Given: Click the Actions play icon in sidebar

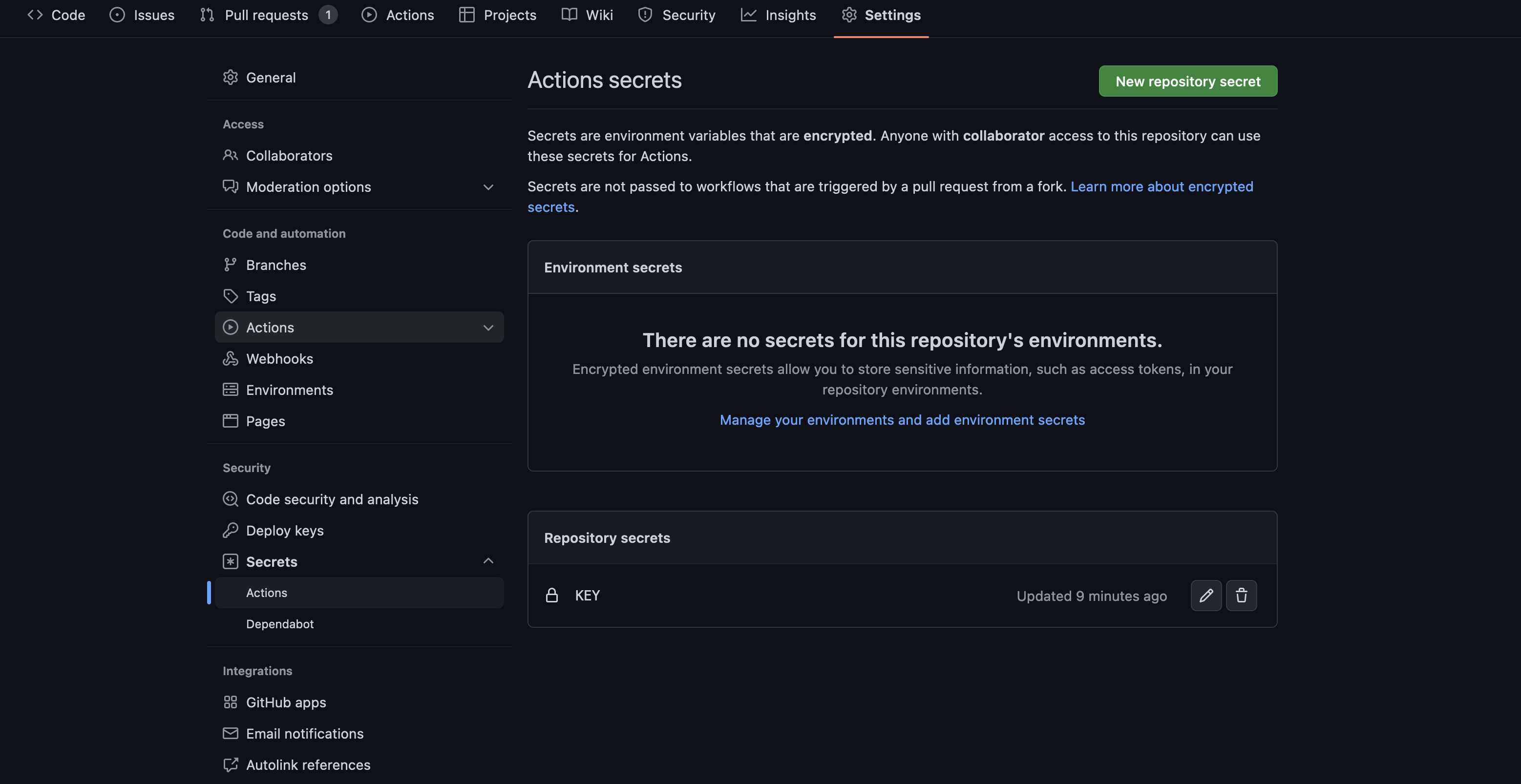Looking at the screenshot, I should [x=230, y=328].
